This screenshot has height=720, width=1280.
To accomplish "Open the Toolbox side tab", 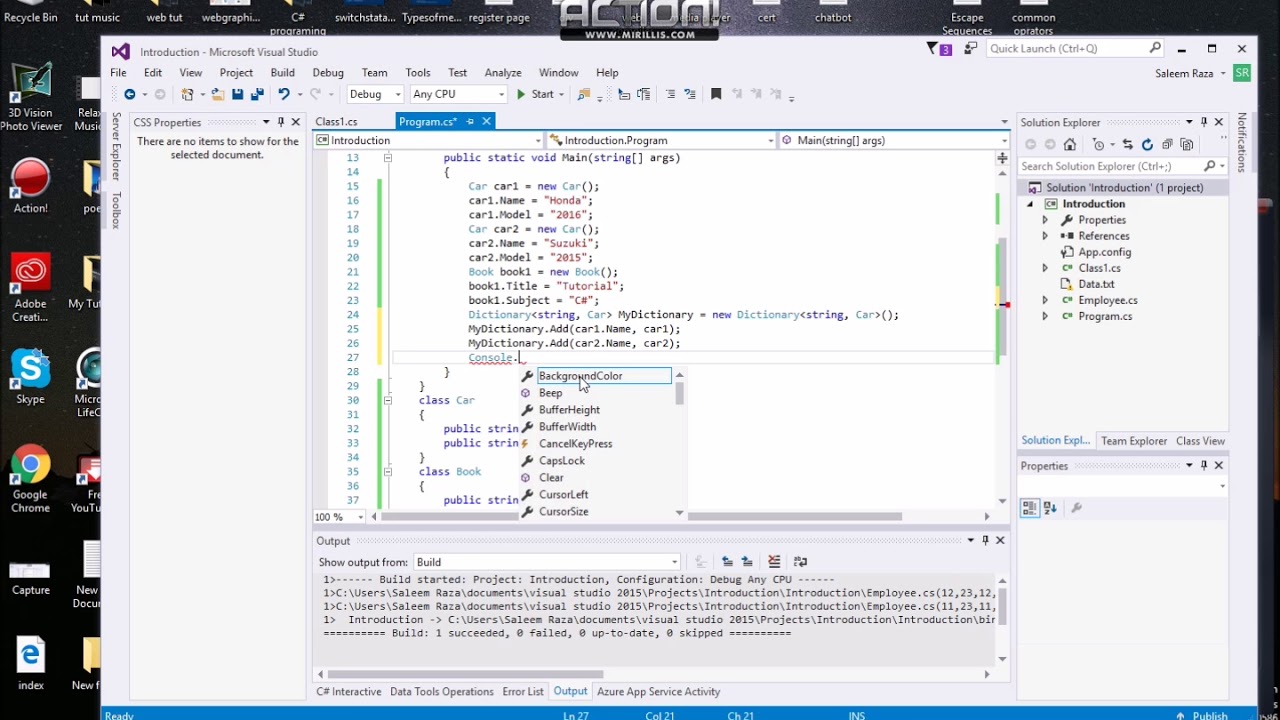I will coord(116,210).
